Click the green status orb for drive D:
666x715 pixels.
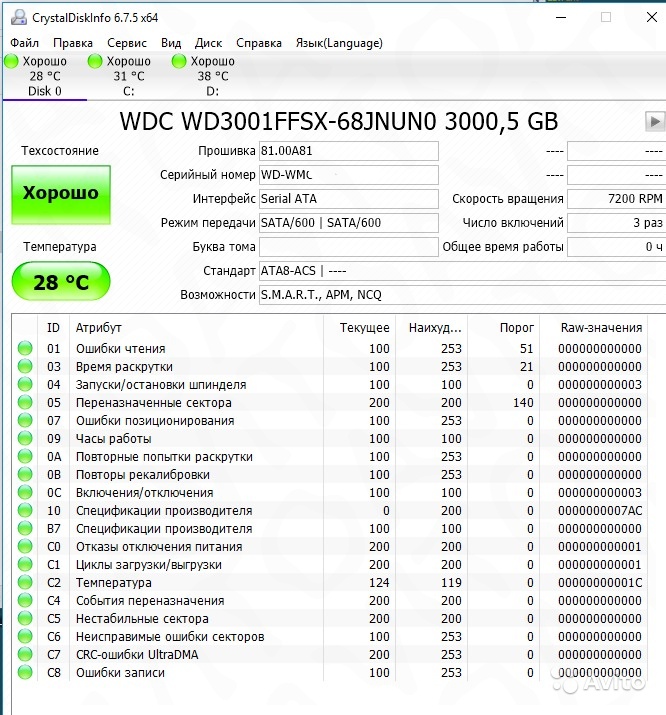tap(179, 61)
